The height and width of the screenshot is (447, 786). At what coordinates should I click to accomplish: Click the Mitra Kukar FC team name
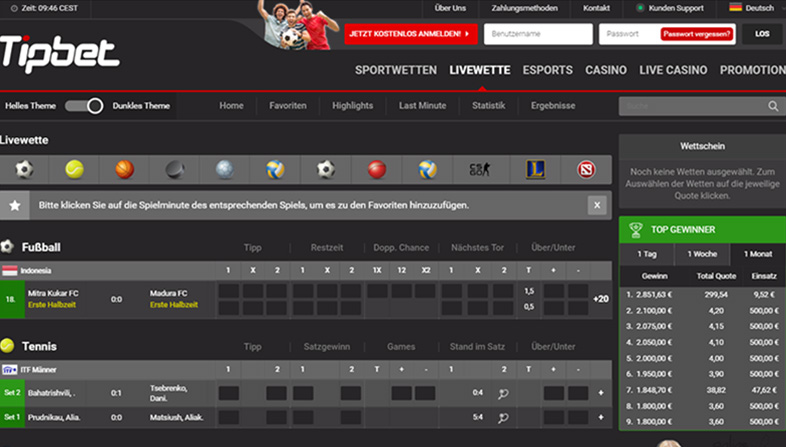point(53,293)
